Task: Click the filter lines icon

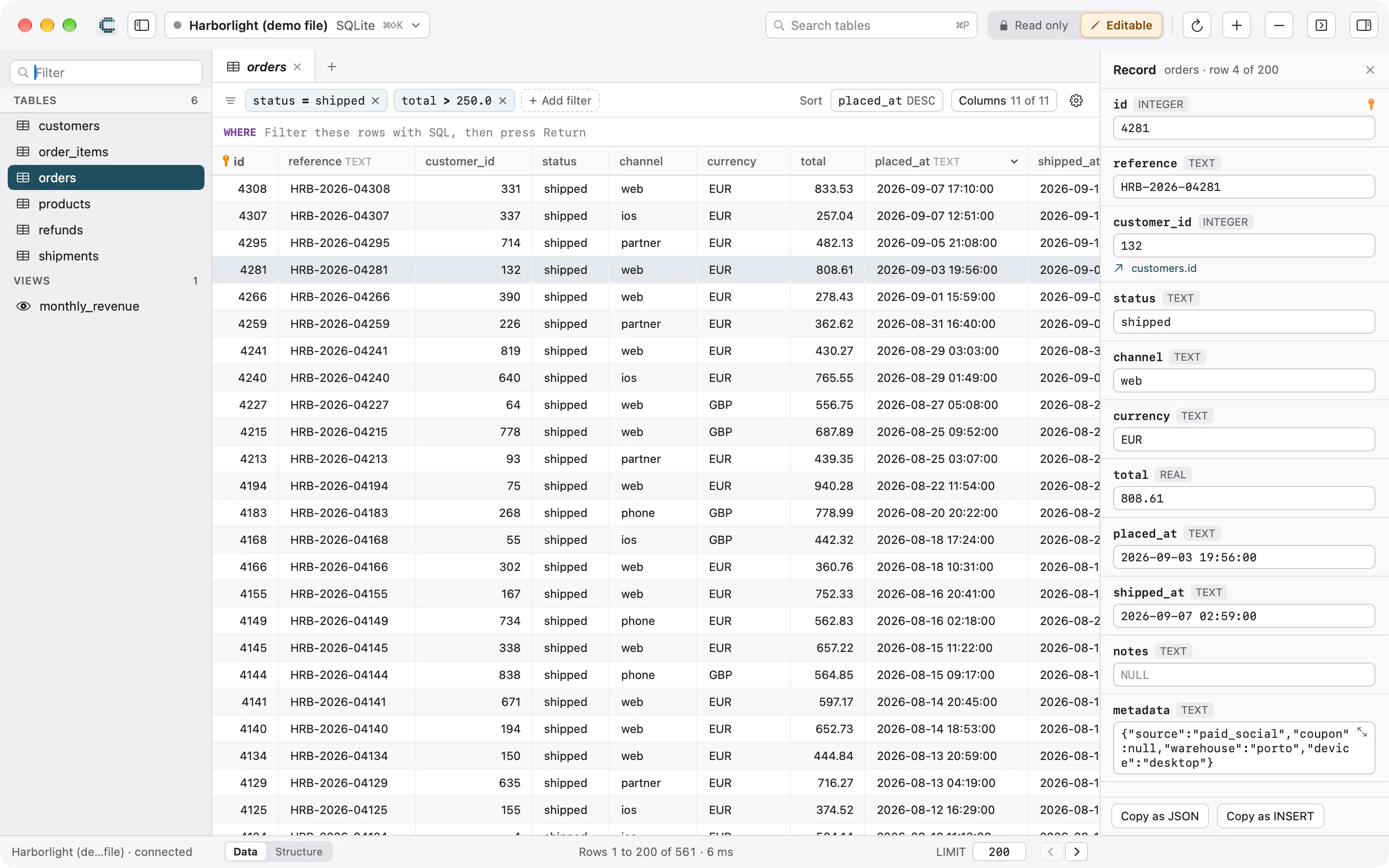Action: (231, 100)
